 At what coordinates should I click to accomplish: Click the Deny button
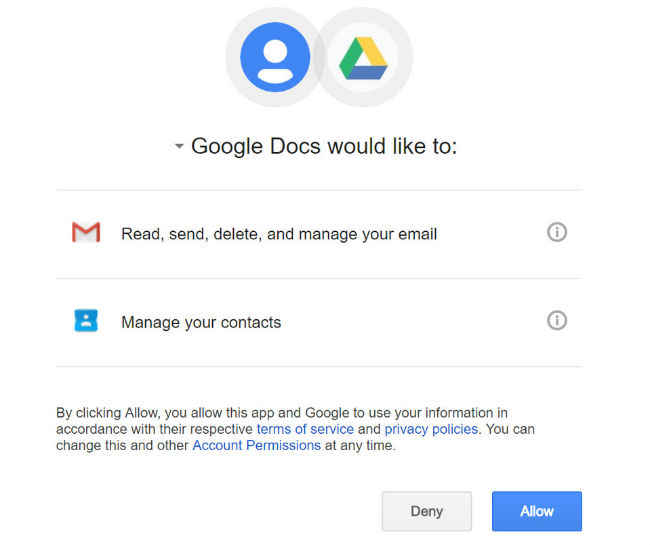pyautogui.click(x=427, y=511)
